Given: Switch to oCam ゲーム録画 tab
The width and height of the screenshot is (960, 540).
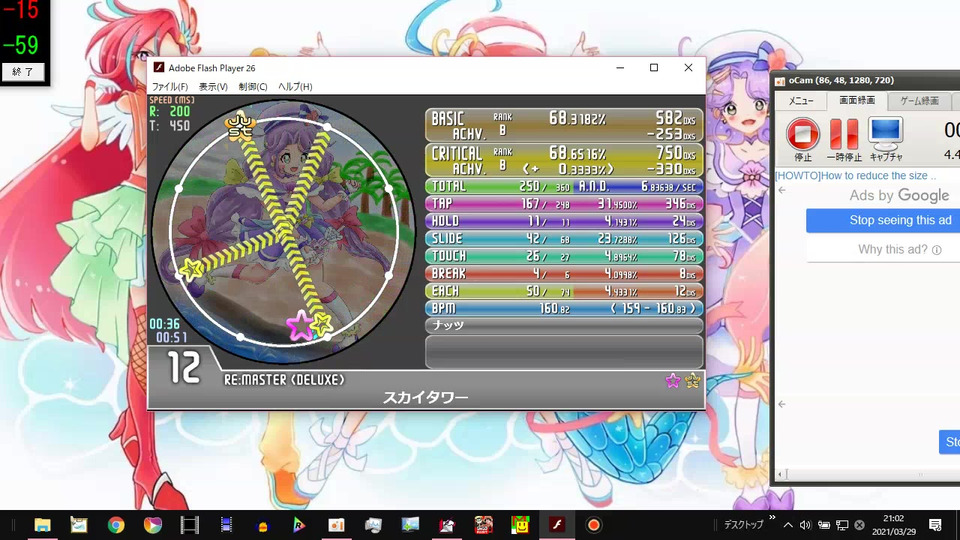Looking at the screenshot, I should (x=919, y=101).
